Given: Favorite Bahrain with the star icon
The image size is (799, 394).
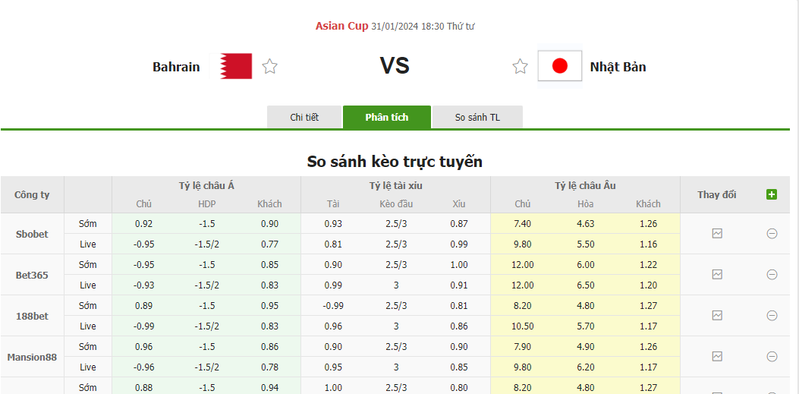Looking at the screenshot, I should click(x=270, y=66).
